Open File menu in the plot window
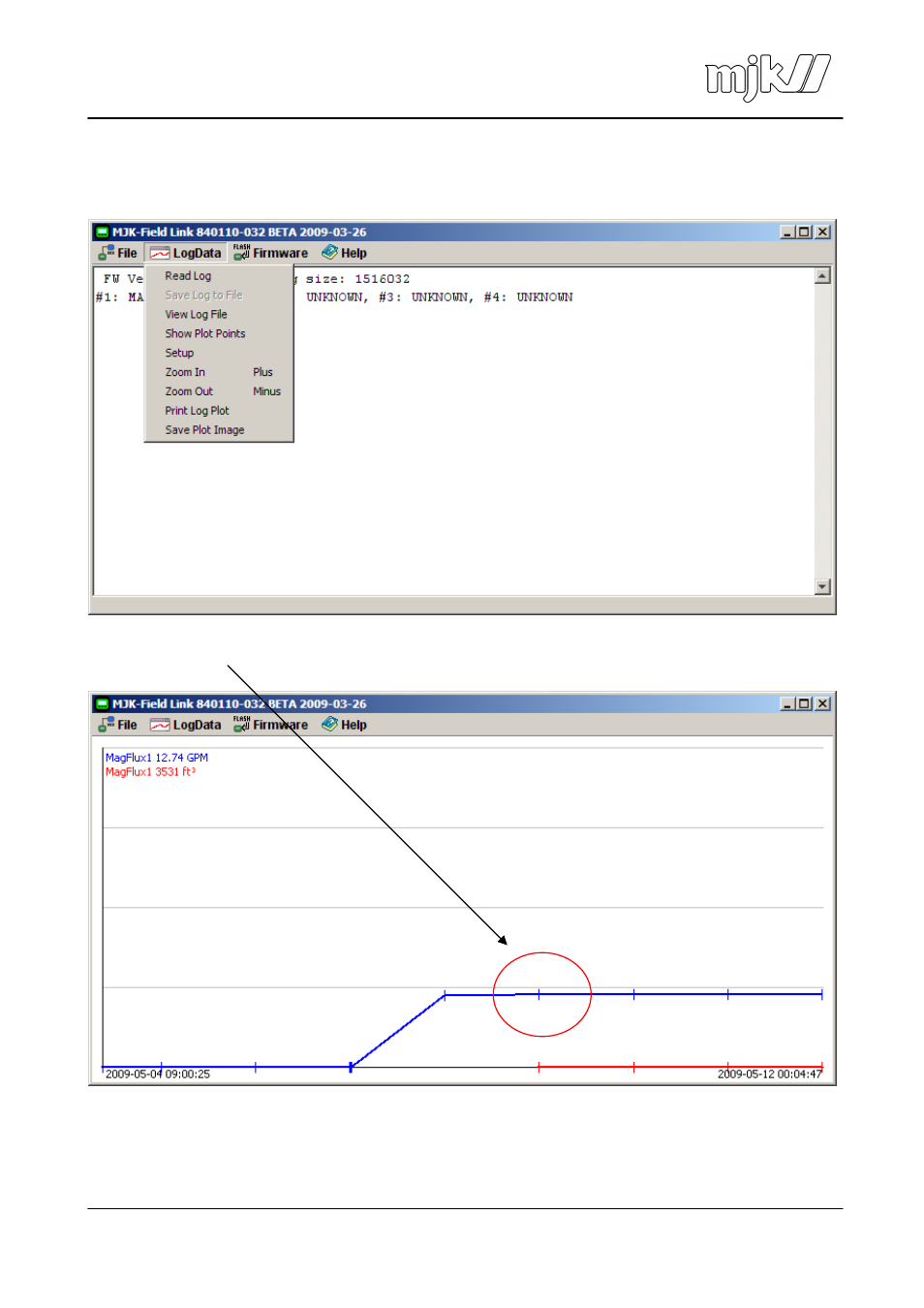This screenshot has width=924, height=1308. coord(118,726)
